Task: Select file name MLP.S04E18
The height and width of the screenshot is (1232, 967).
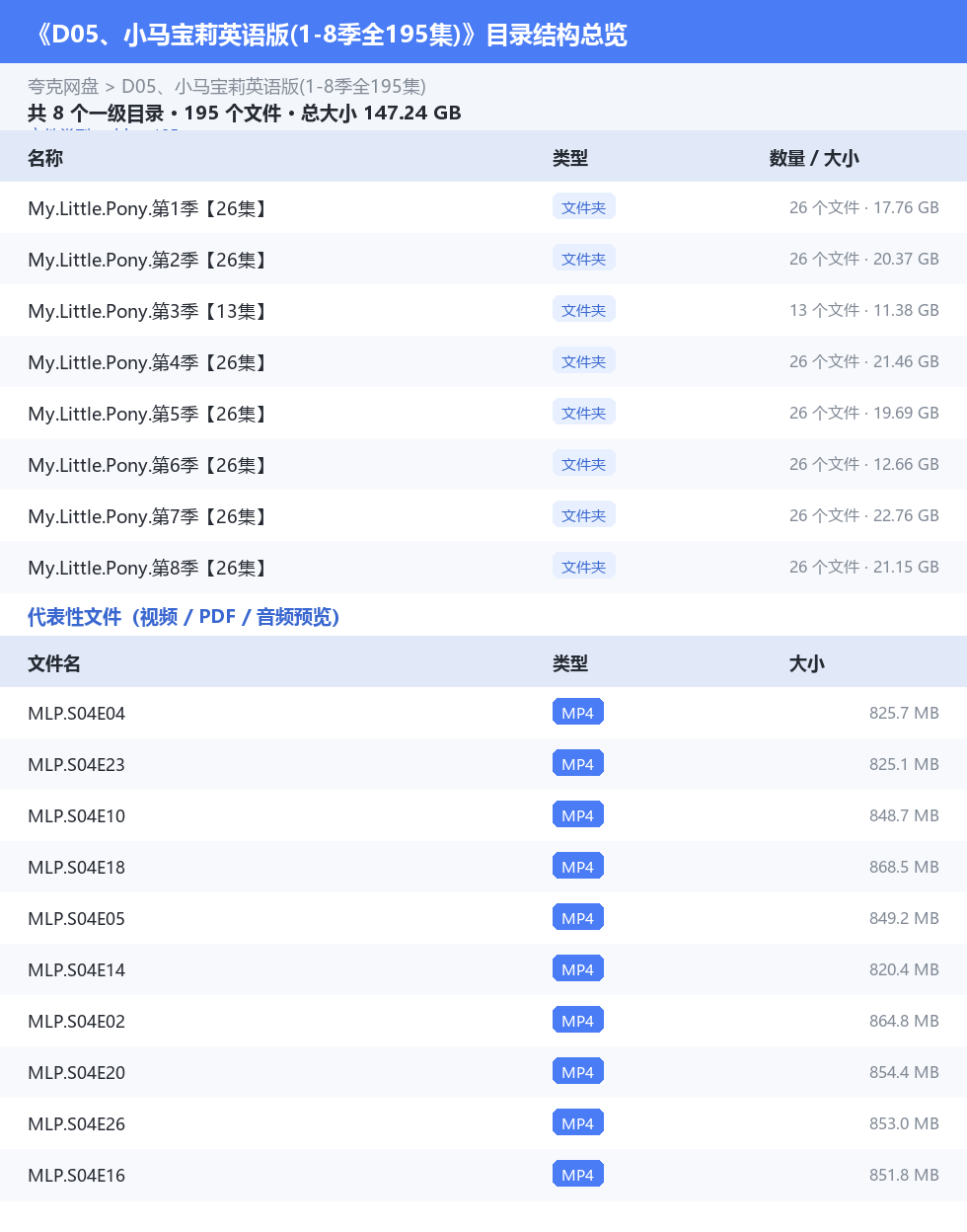Action: (77, 868)
